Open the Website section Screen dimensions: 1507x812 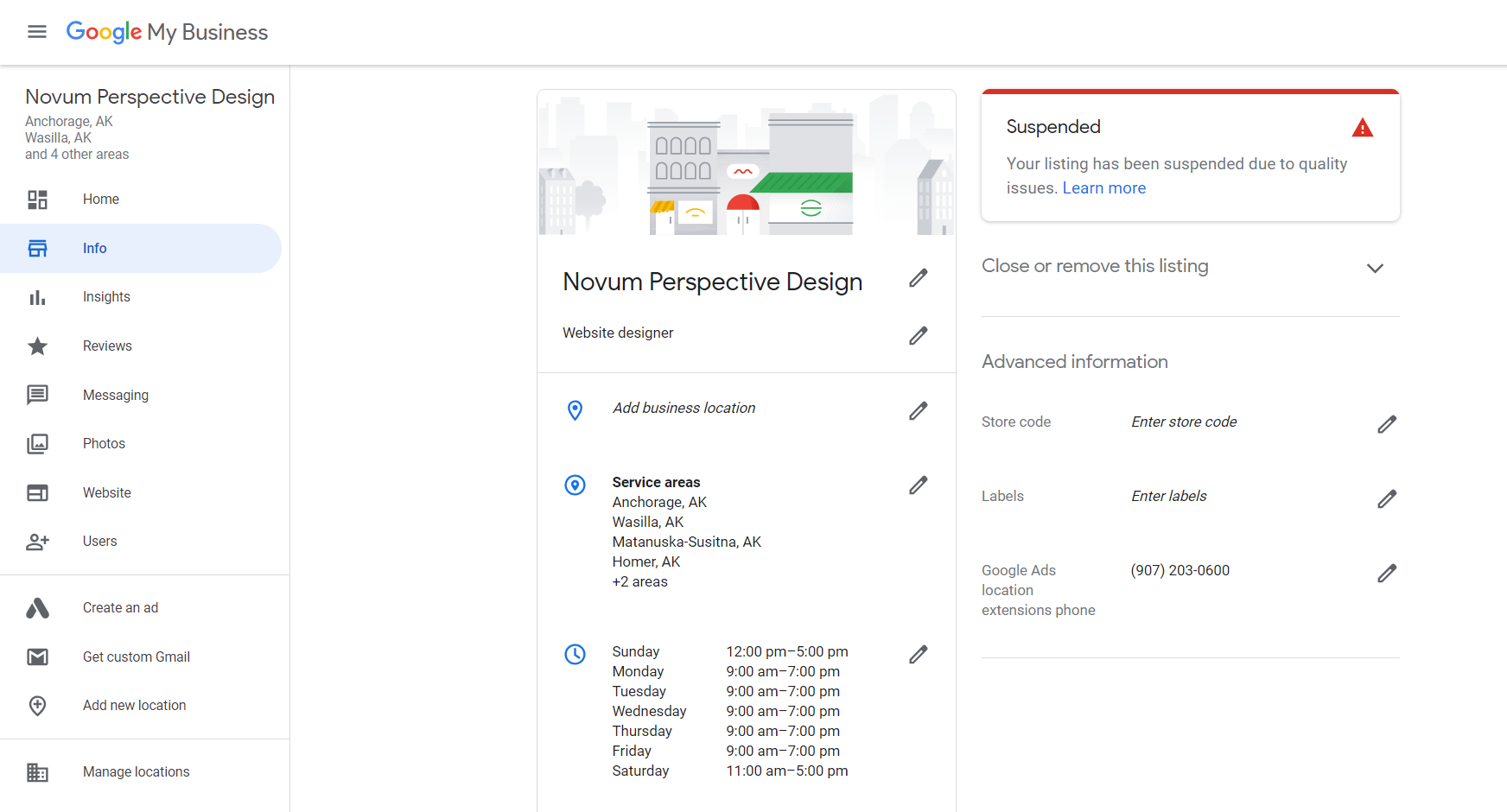point(106,492)
